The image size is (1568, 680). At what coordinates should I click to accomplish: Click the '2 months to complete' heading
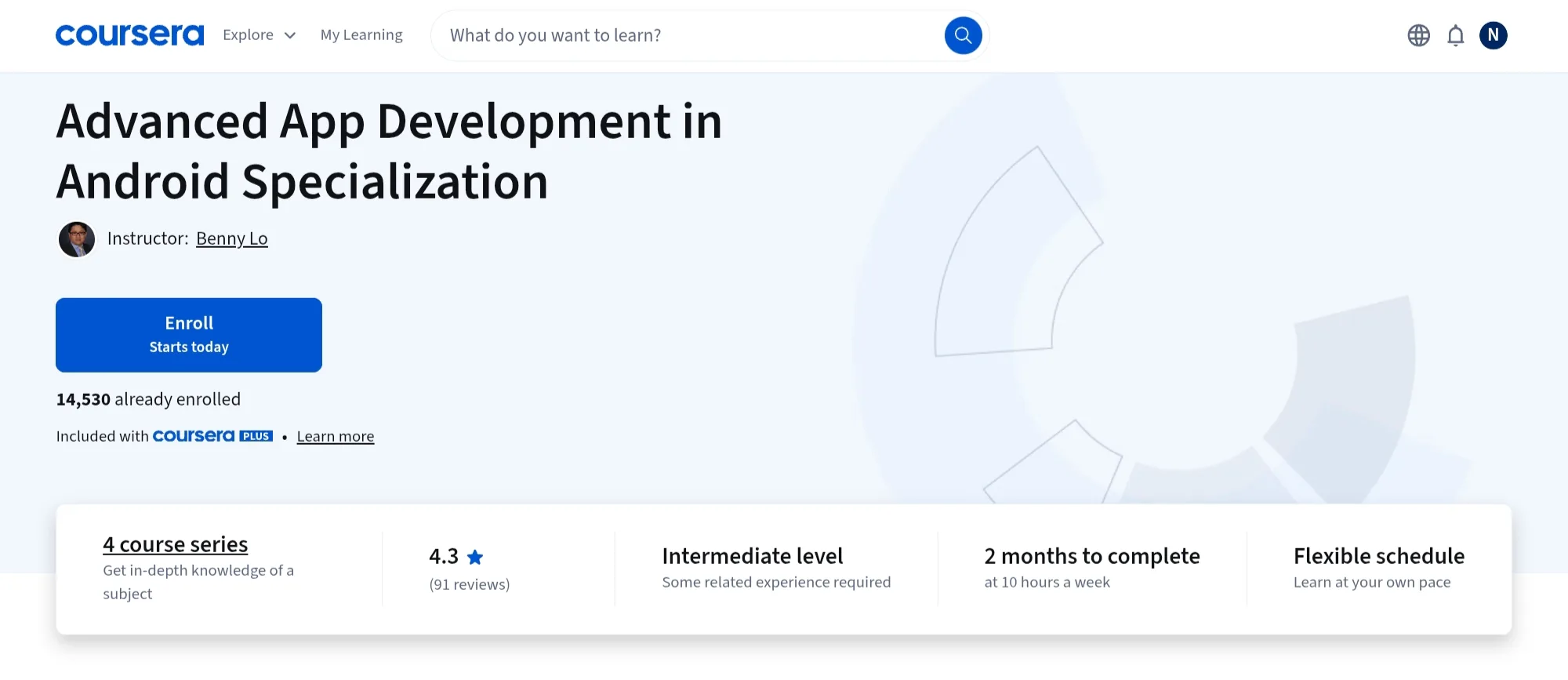[1092, 556]
